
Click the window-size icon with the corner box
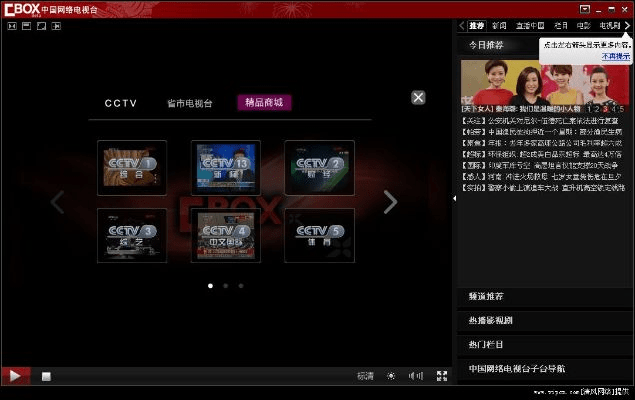click(41, 26)
